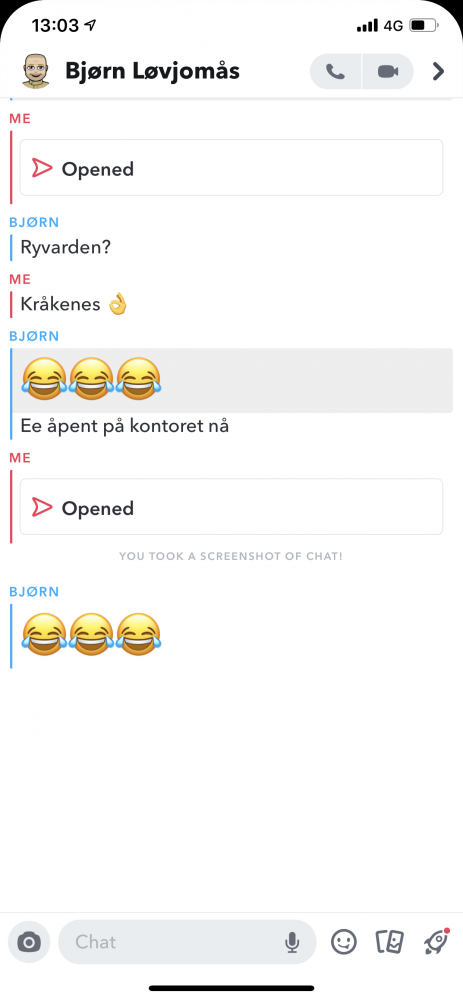Image resolution: width=463 pixels, height=1000 pixels.
Task: Tap the first Opened snap entry
Action: 232,168
